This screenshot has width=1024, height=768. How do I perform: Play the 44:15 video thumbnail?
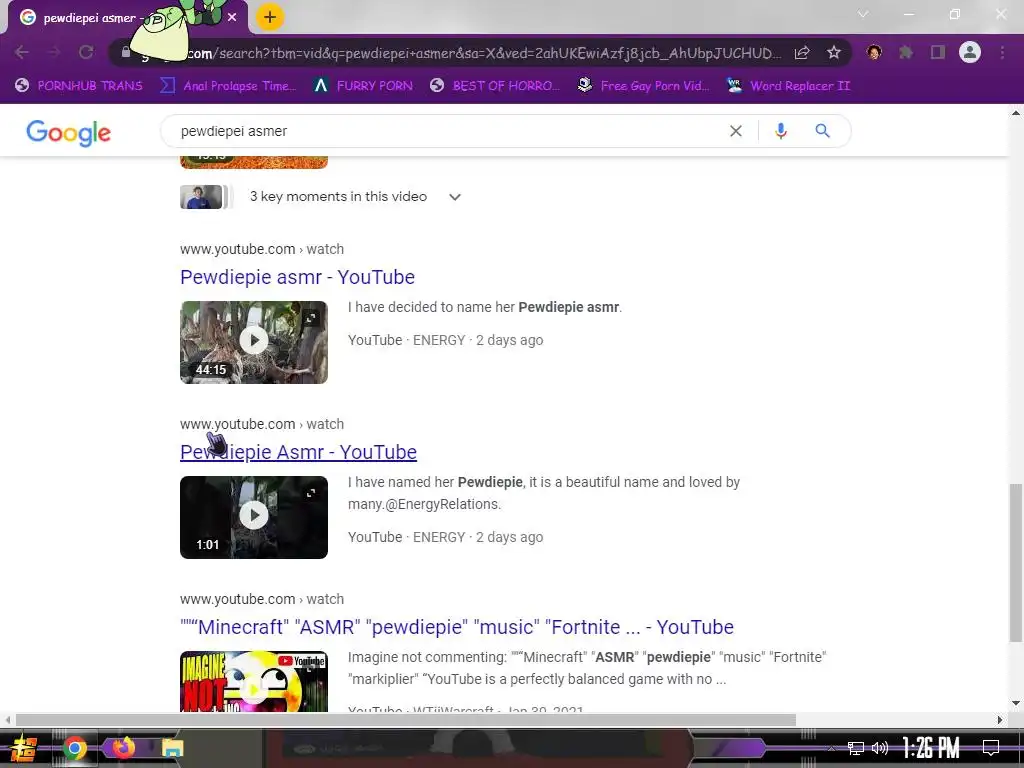click(254, 342)
